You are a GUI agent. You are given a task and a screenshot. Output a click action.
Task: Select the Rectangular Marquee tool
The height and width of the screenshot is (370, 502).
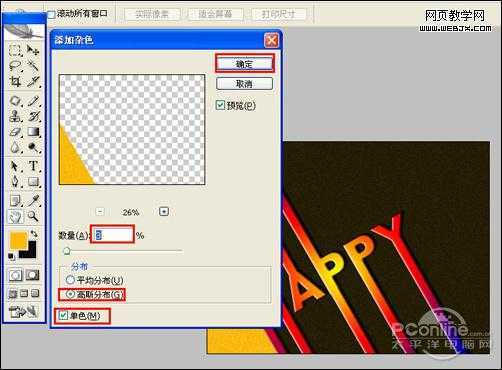(x=15, y=50)
